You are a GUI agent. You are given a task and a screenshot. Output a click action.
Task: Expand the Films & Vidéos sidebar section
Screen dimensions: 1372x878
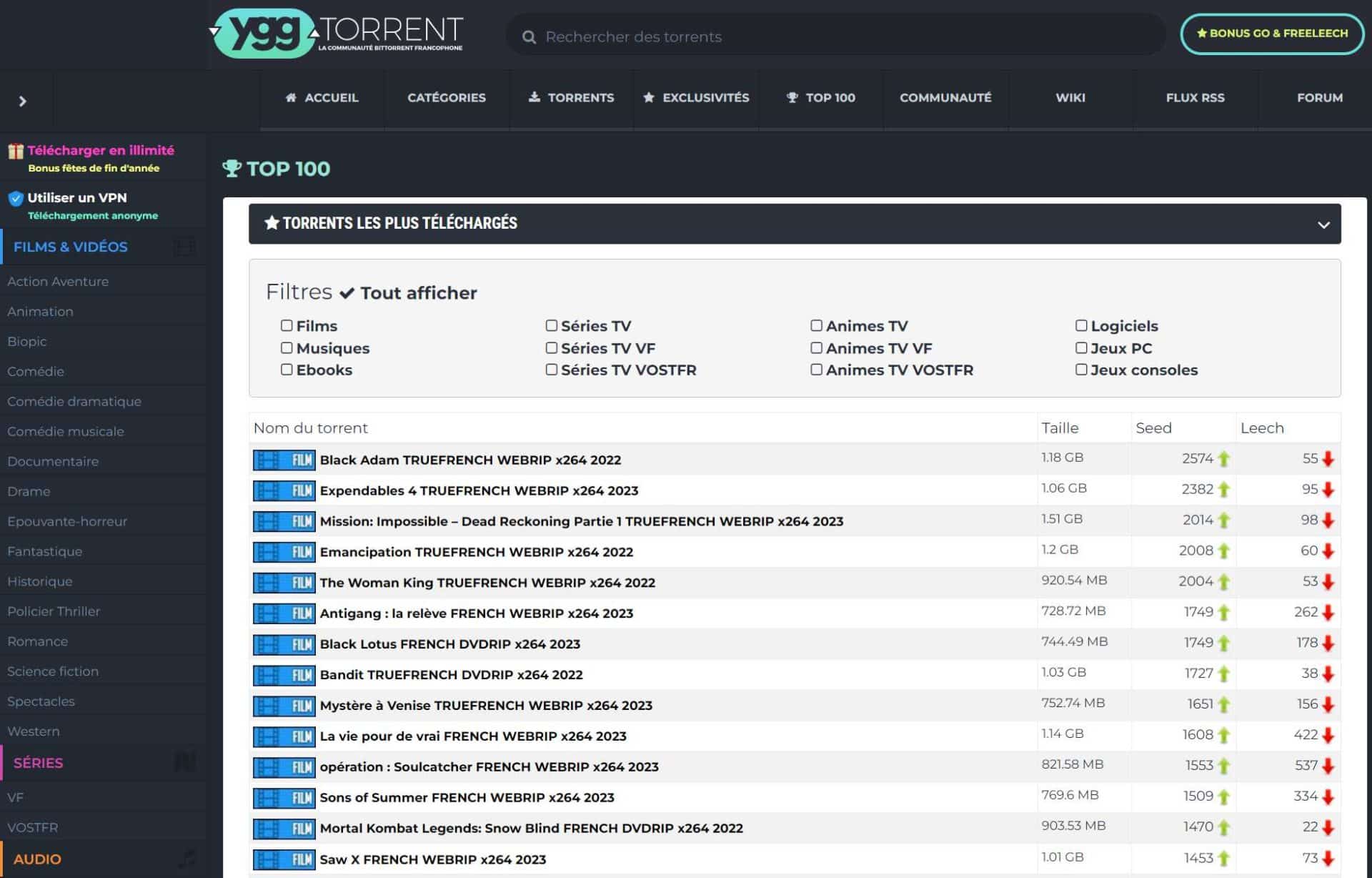[x=104, y=247]
